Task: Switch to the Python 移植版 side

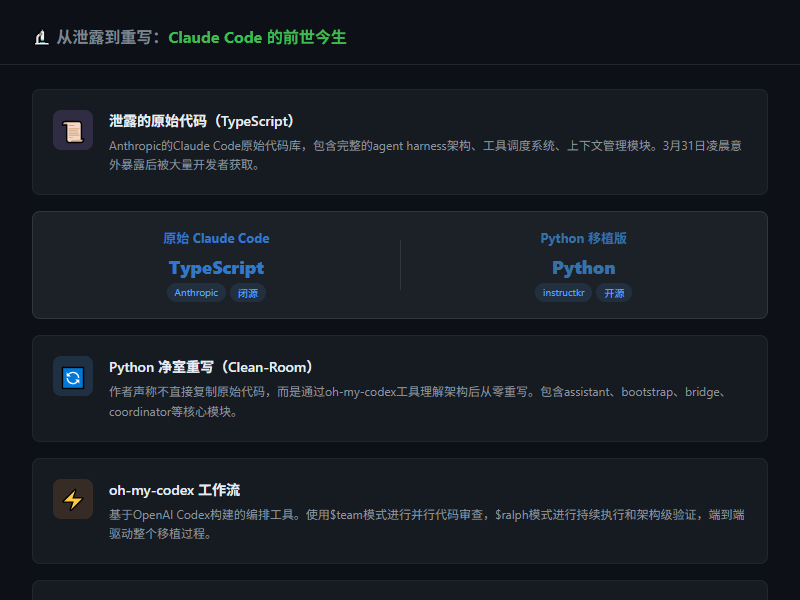Action: (x=583, y=238)
